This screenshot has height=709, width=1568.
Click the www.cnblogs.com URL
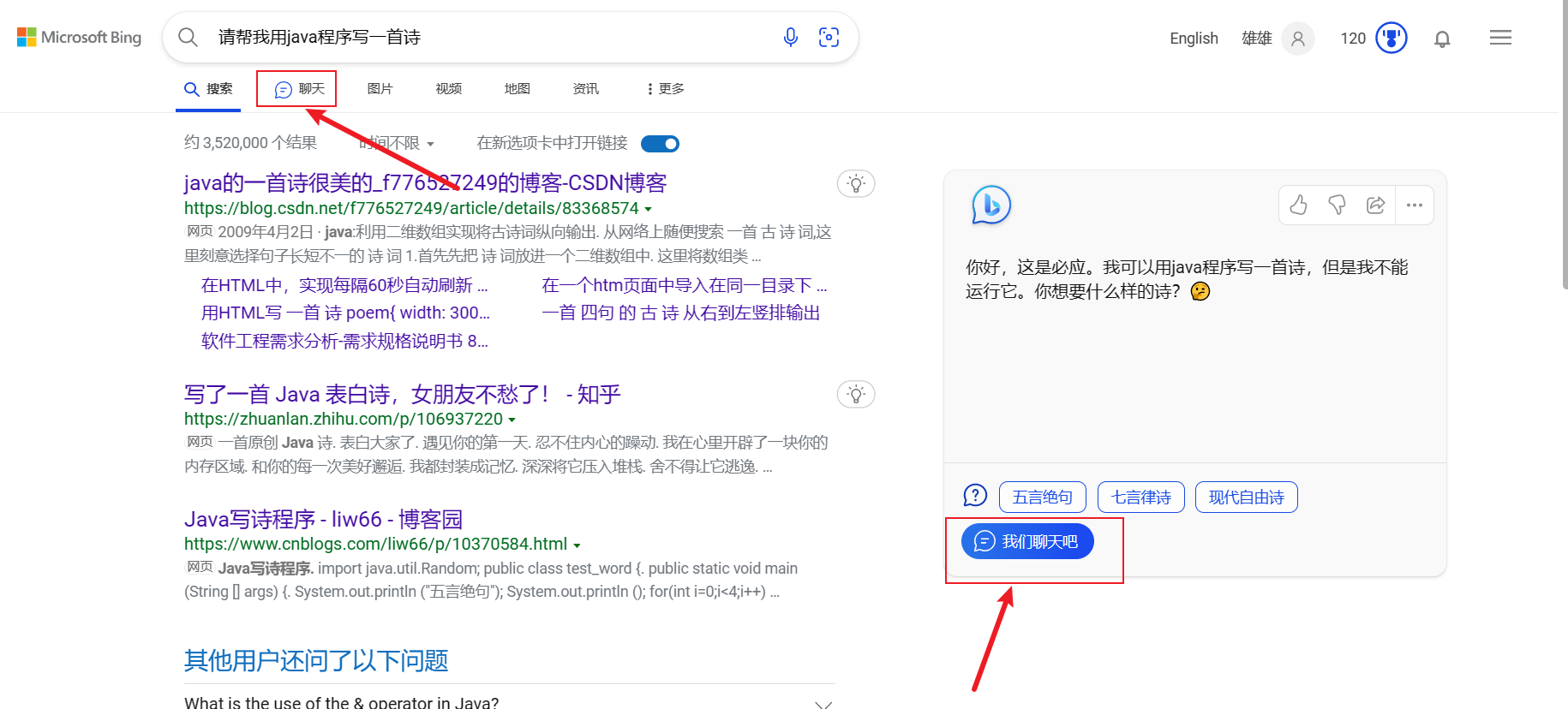click(x=375, y=544)
